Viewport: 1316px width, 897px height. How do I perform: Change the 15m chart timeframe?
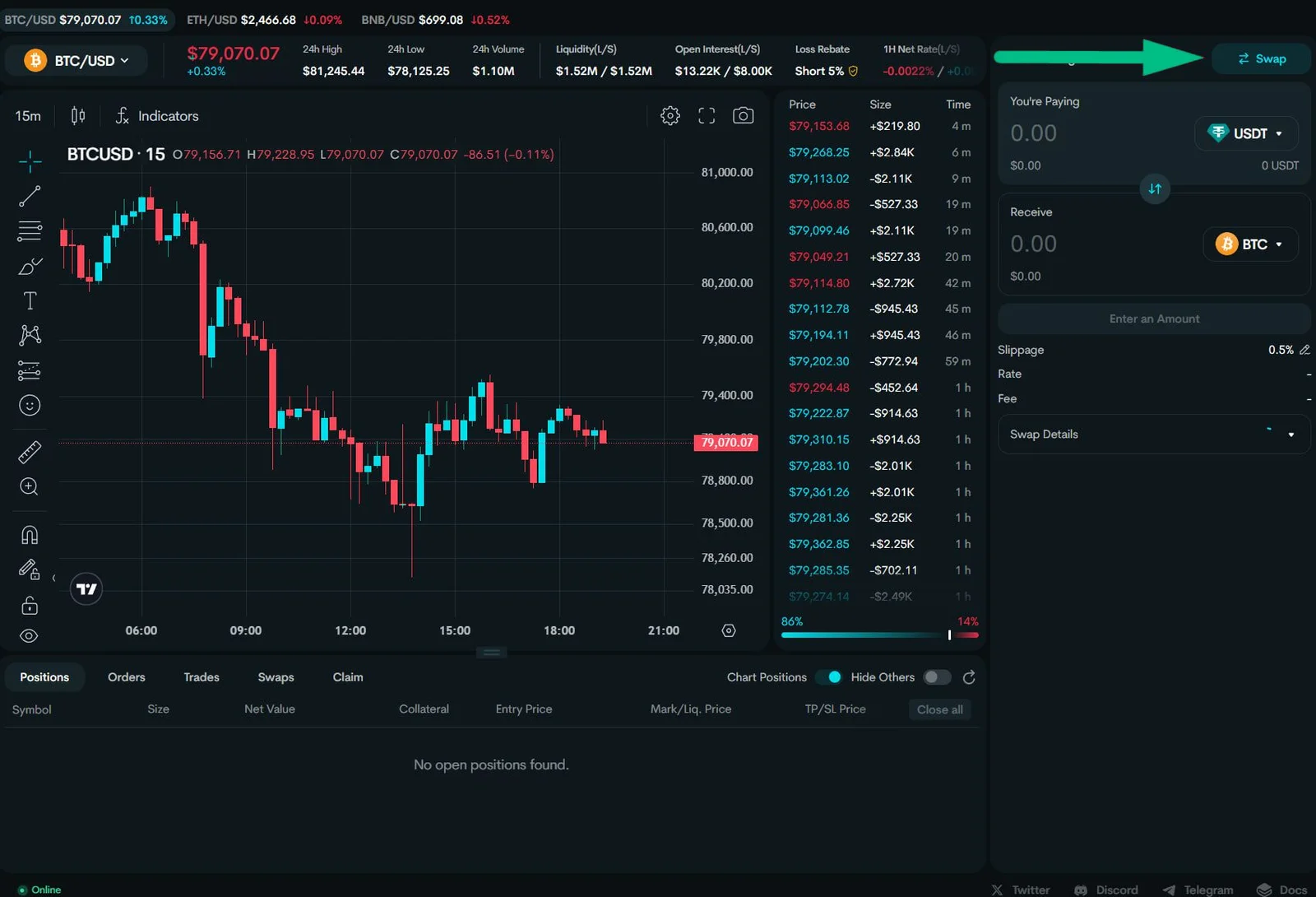pos(28,116)
